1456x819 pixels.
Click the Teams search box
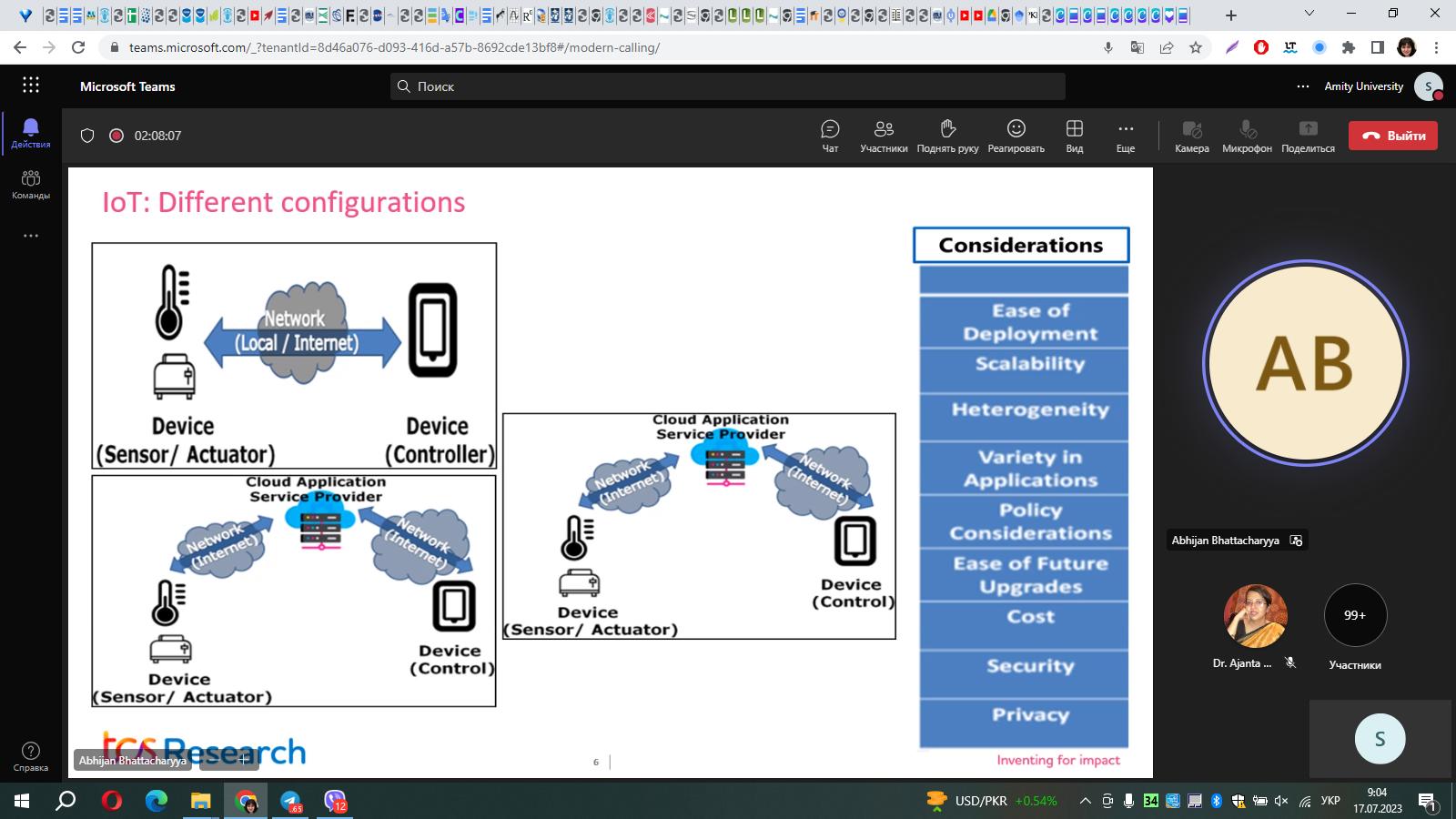728,86
